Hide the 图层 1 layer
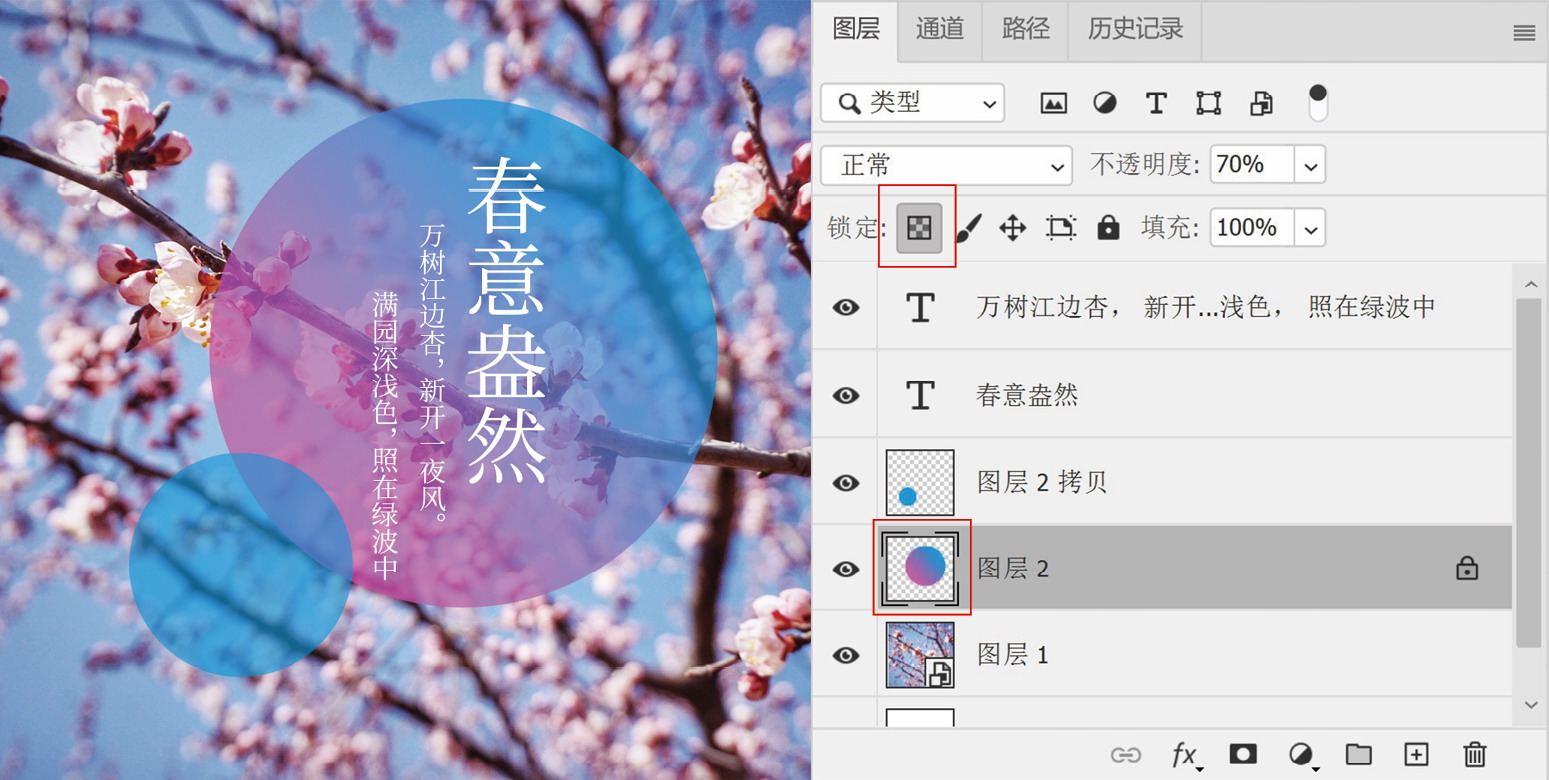This screenshot has width=1549, height=780. point(846,655)
